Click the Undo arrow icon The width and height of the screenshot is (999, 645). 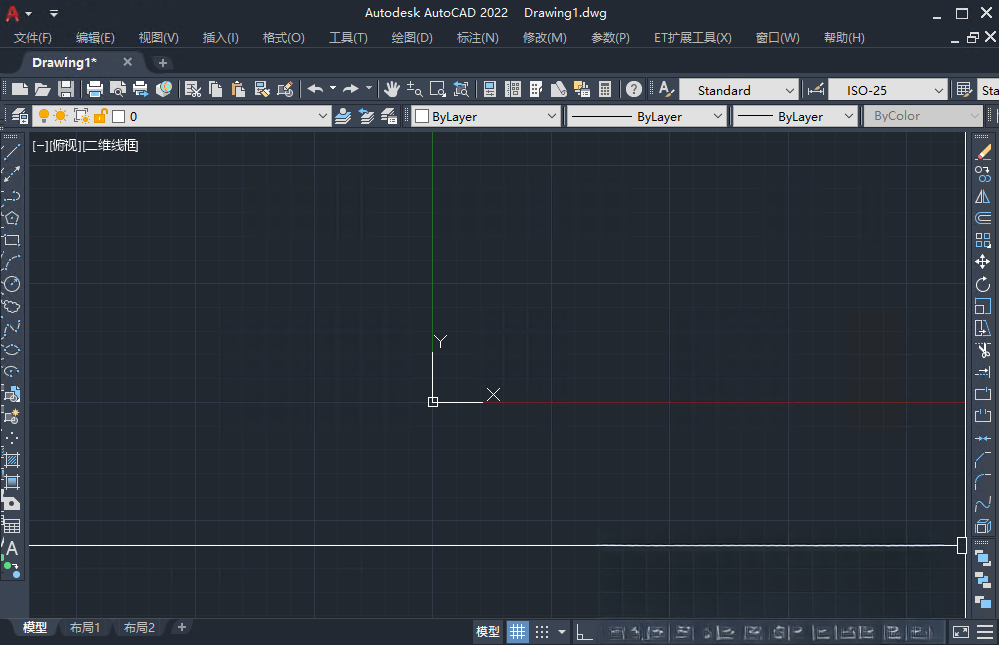point(315,89)
